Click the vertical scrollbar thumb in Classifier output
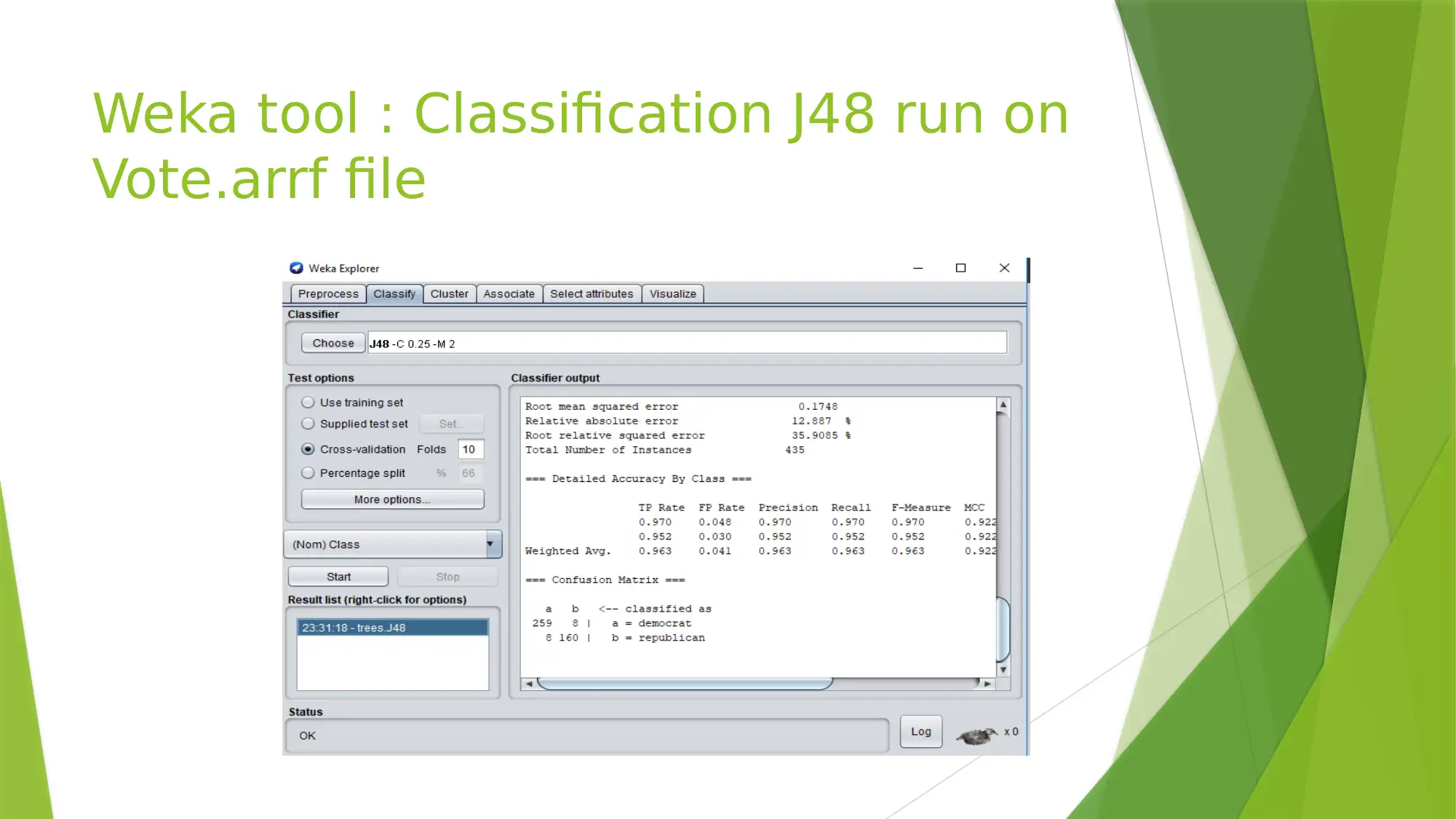 pos(1003,630)
